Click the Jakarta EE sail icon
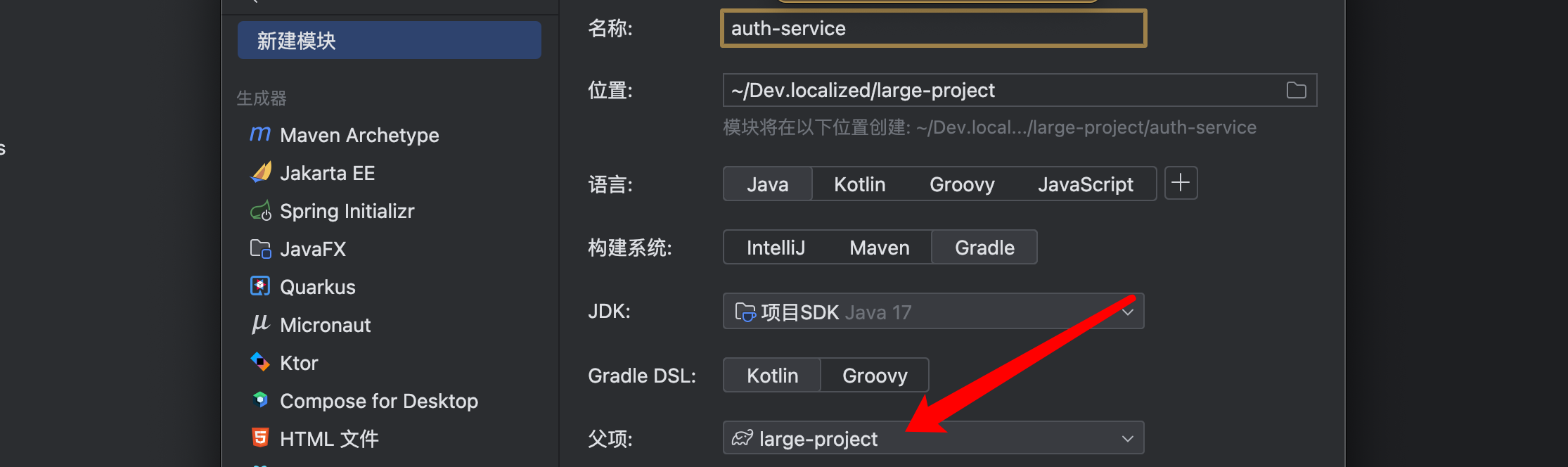This screenshot has height=467, width=1568. point(261,172)
